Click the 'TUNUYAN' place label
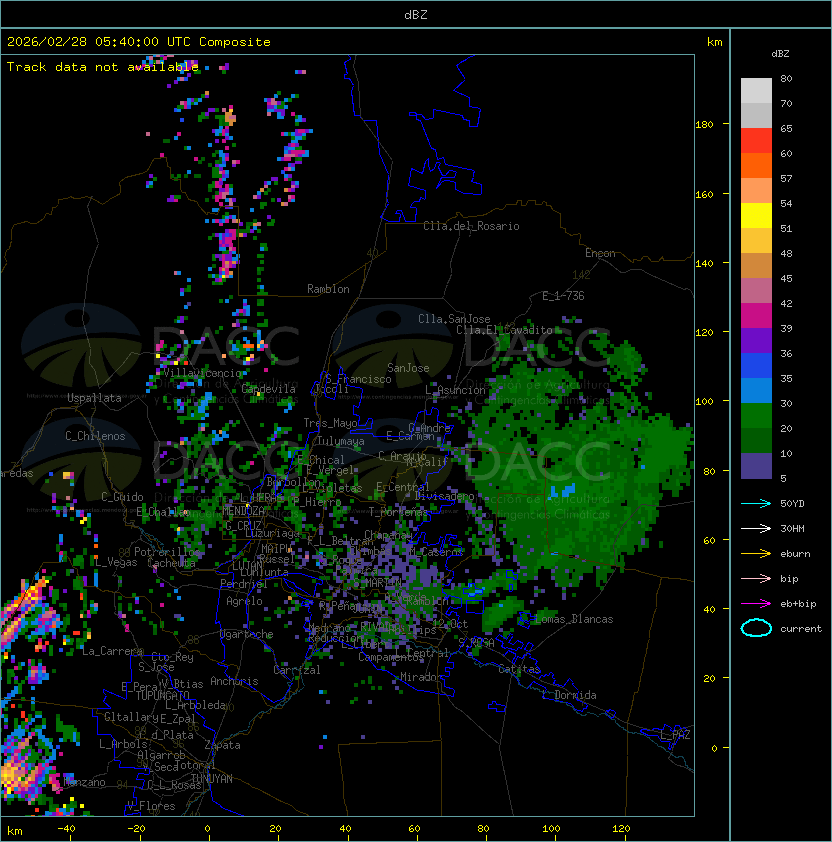The width and height of the screenshot is (832, 842). pos(212,778)
